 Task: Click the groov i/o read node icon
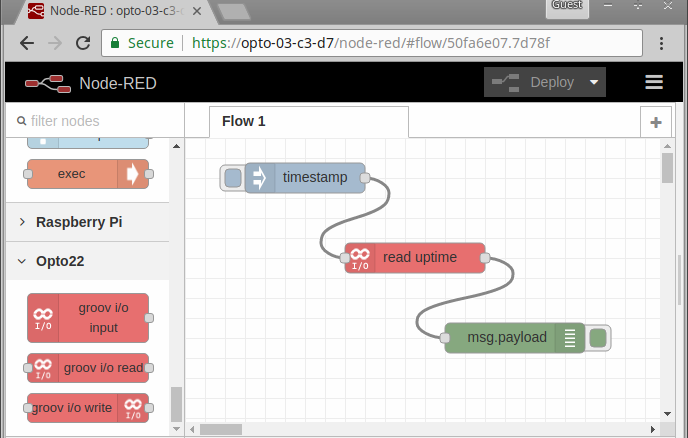pyautogui.click(x=43, y=369)
